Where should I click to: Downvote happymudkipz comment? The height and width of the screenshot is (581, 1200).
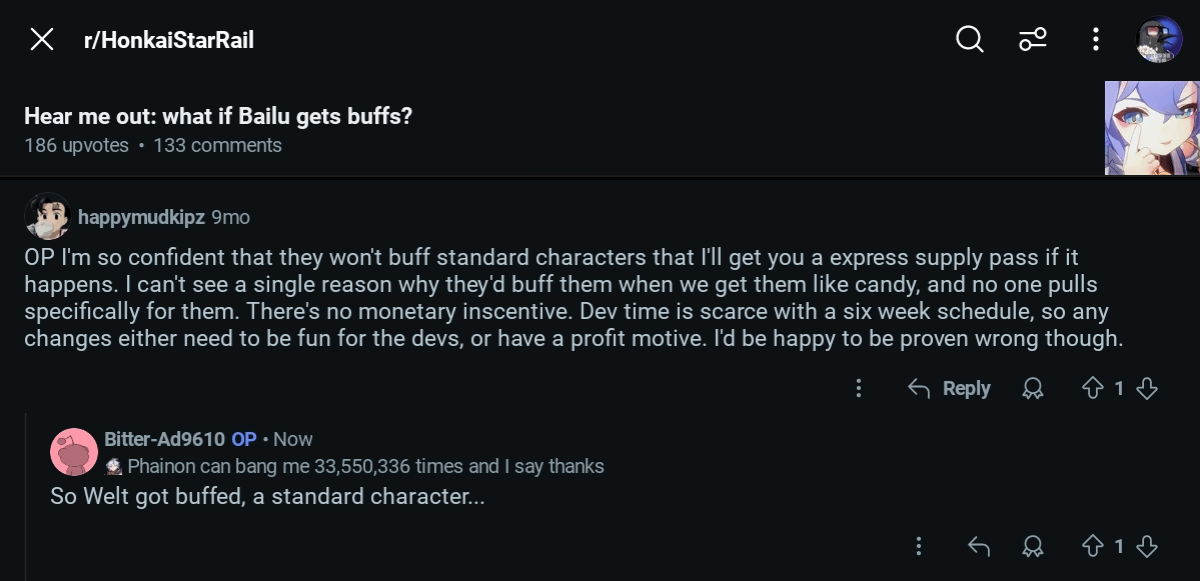(x=1147, y=389)
